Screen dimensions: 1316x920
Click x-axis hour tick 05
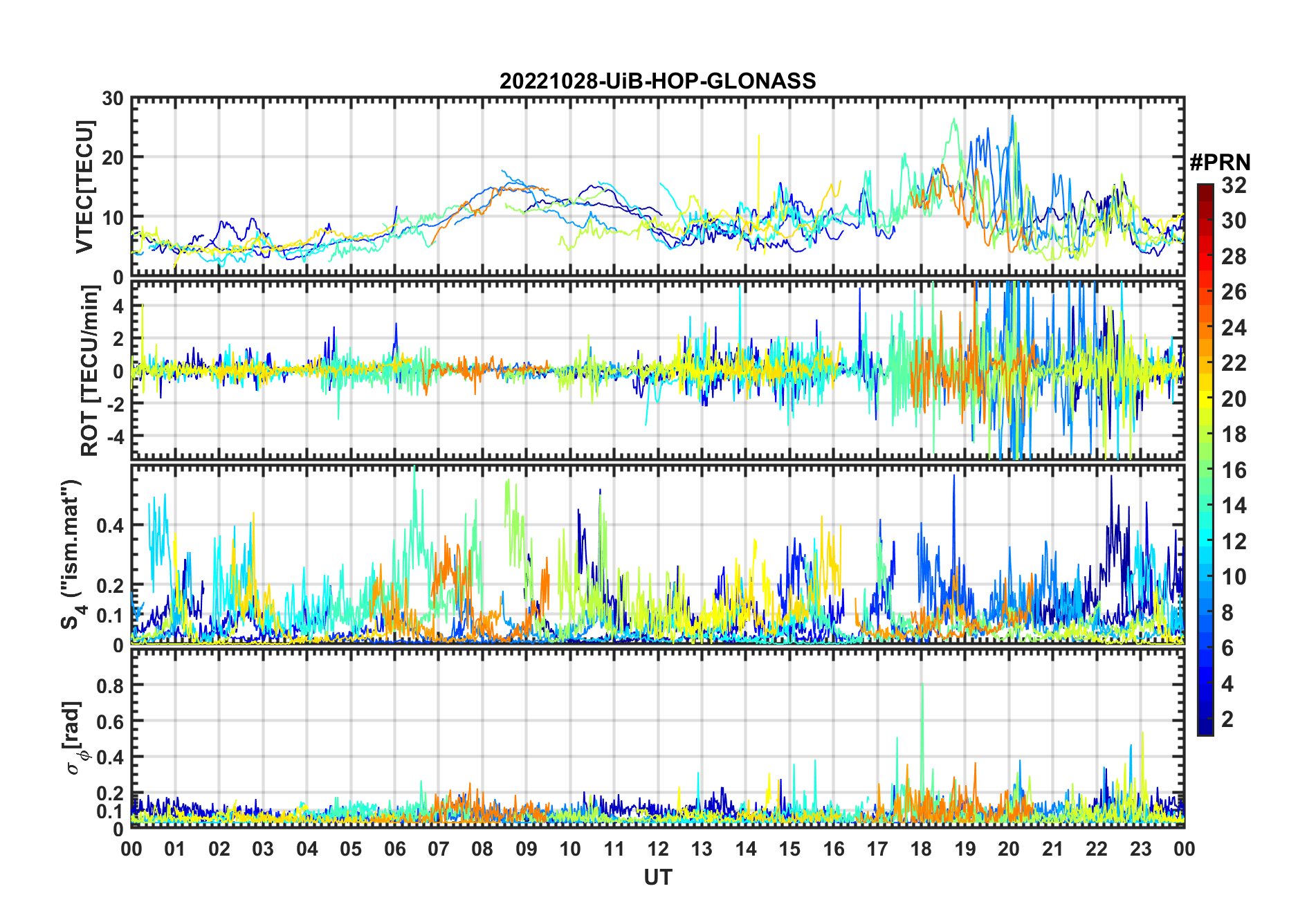pos(351,849)
